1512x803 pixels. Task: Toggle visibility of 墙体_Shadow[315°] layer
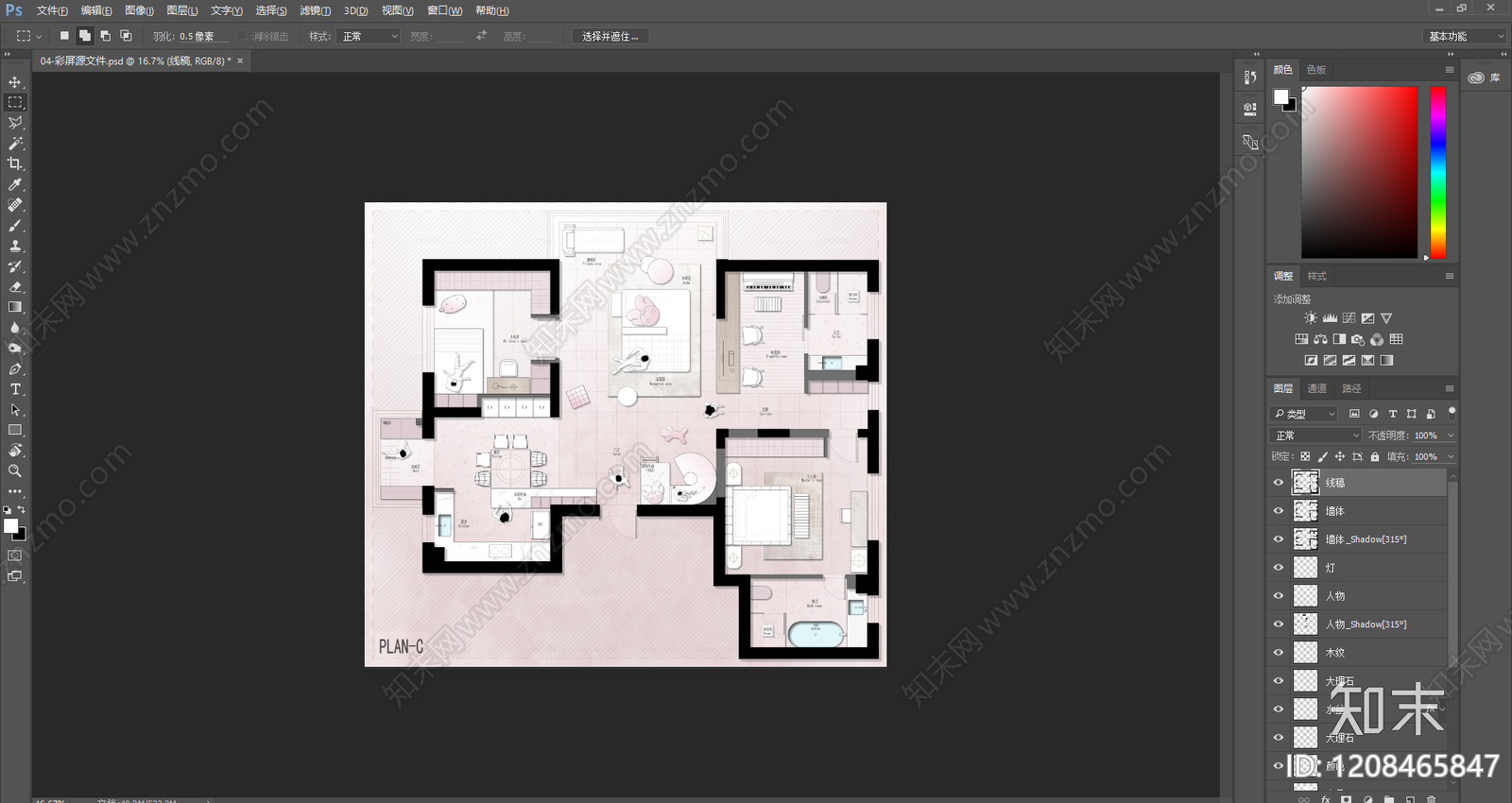pyautogui.click(x=1279, y=539)
